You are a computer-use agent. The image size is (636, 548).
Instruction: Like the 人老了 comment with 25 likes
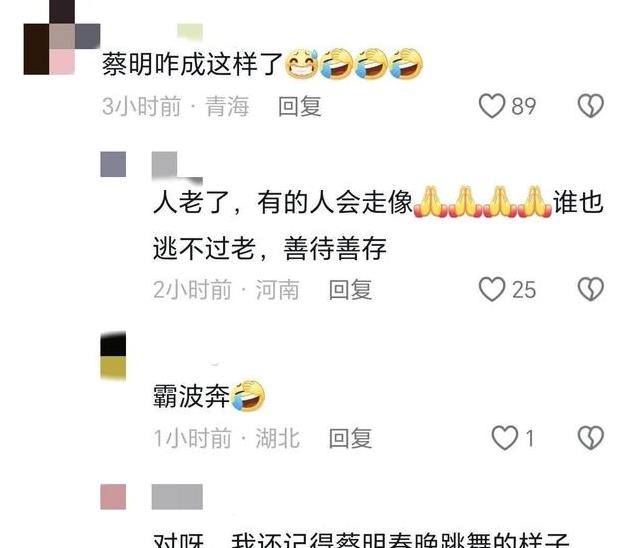point(492,289)
